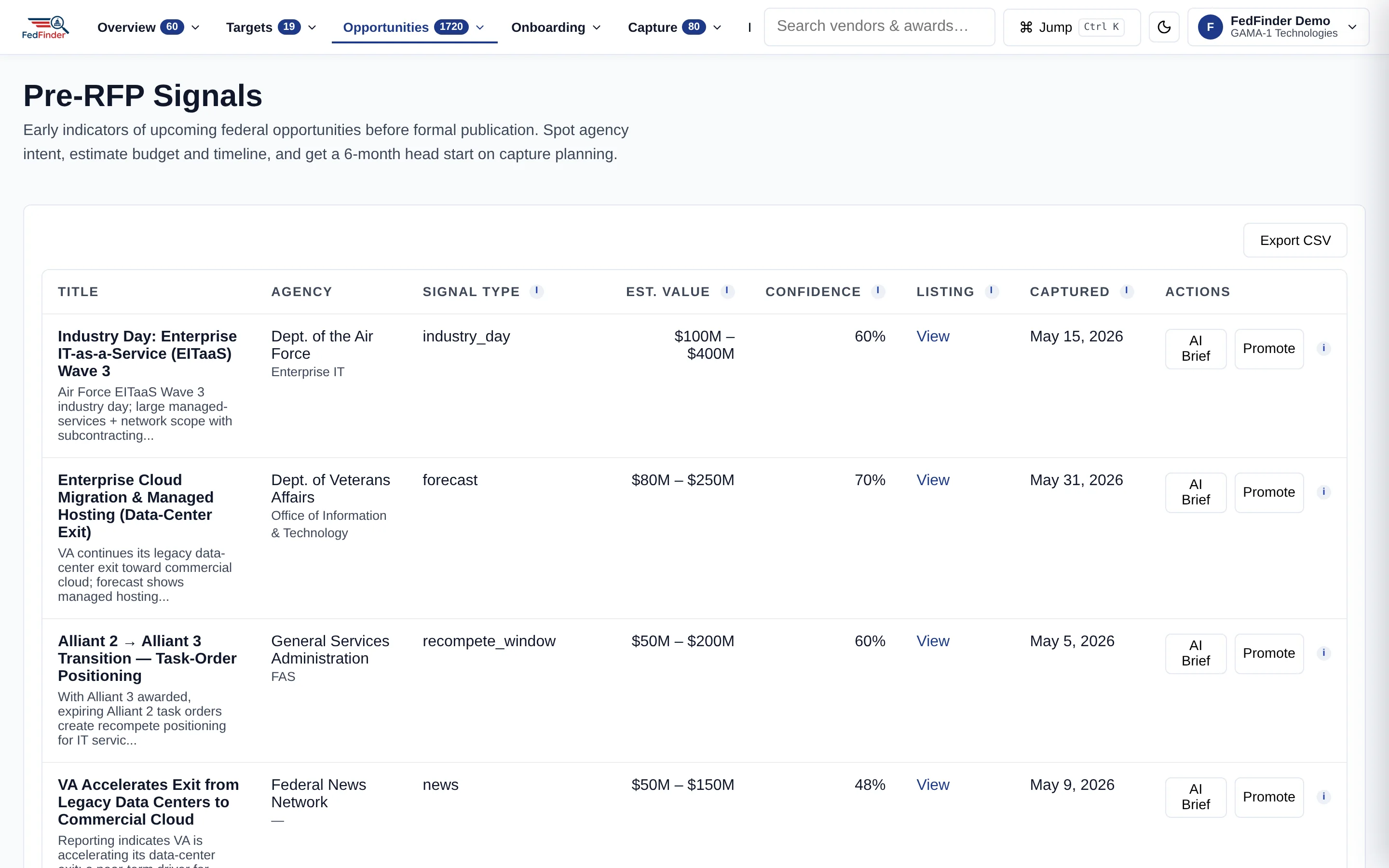This screenshot has height=868, width=1389.
Task: Click agency 'General Services Administration'
Action: click(330, 649)
